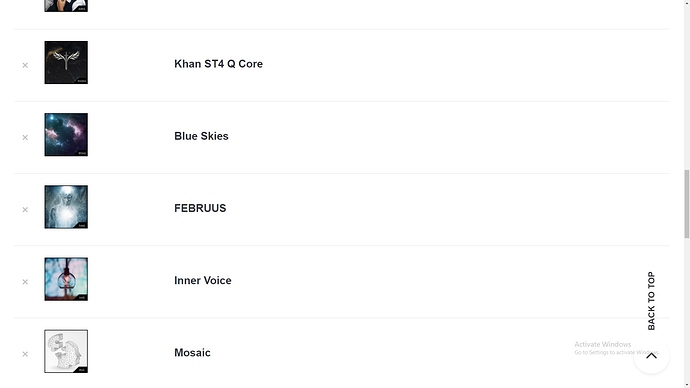Click the BACK TO TOP vertical text
The width and height of the screenshot is (690, 388).
tap(651, 301)
